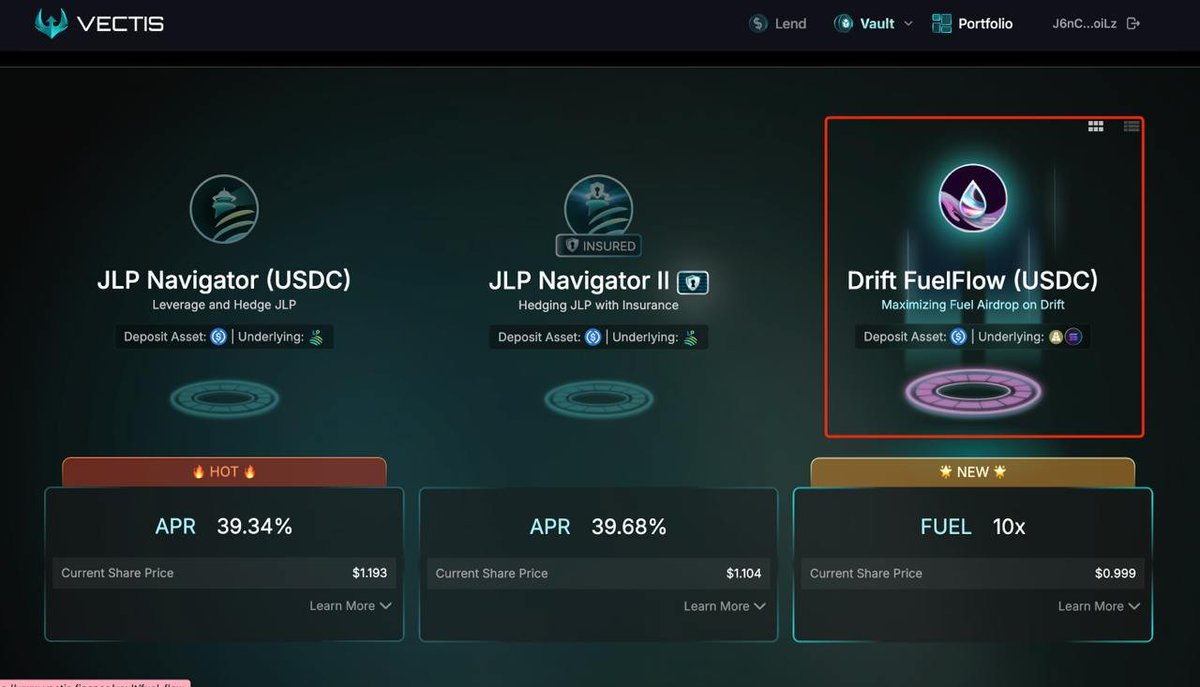Image resolution: width=1200 pixels, height=687 pixels.
Task: Open Learn More for JLP Navigator II
Action: (x=724, y=605)
